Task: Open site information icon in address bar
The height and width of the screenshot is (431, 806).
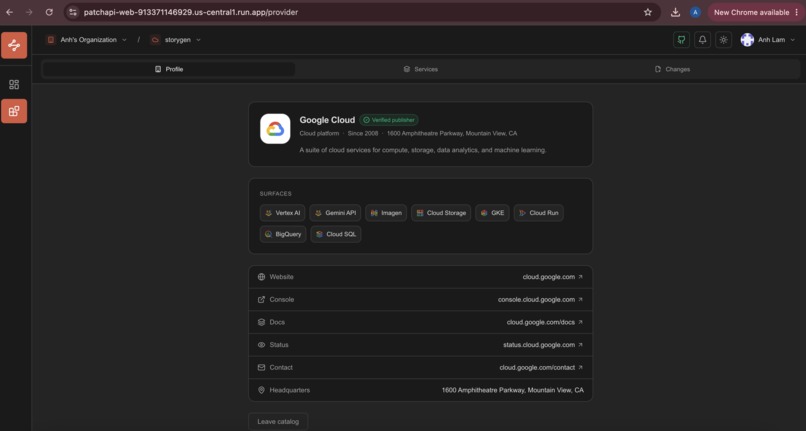Action: click(73, 12)
